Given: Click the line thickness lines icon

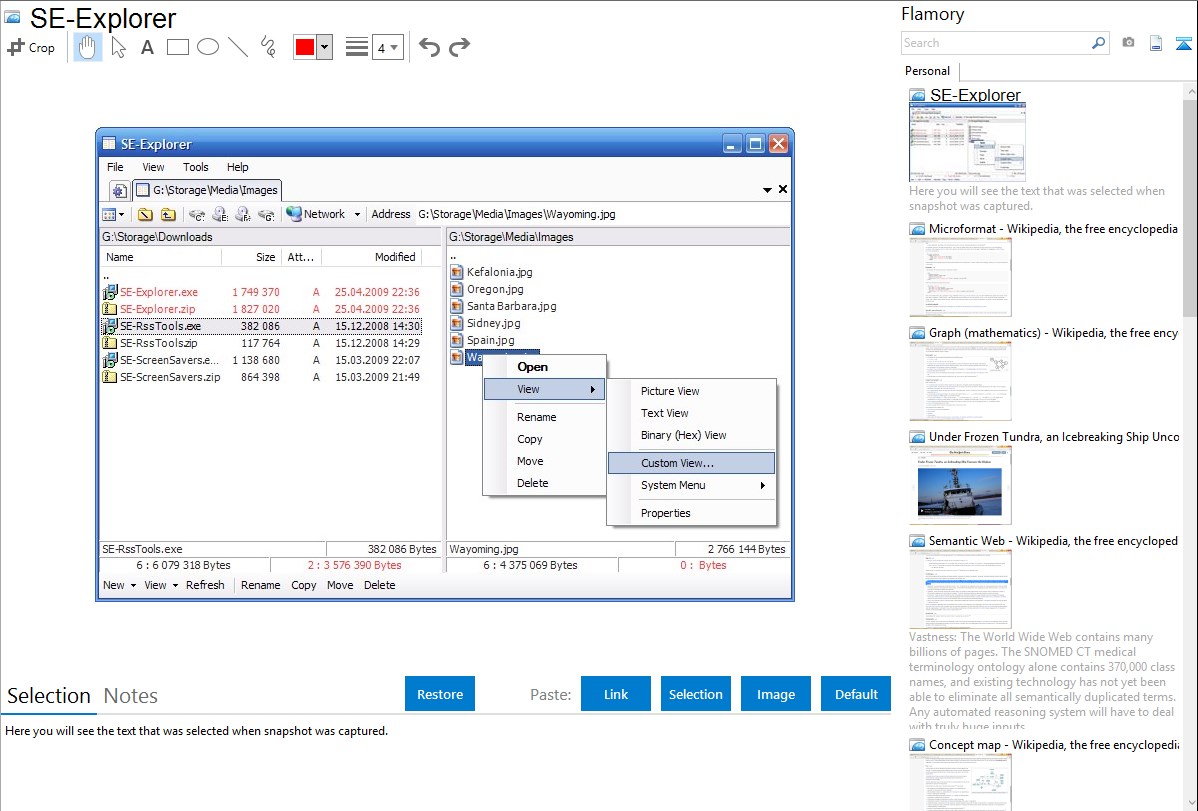Looking at the screenshot, I should [x=356, y=47].
